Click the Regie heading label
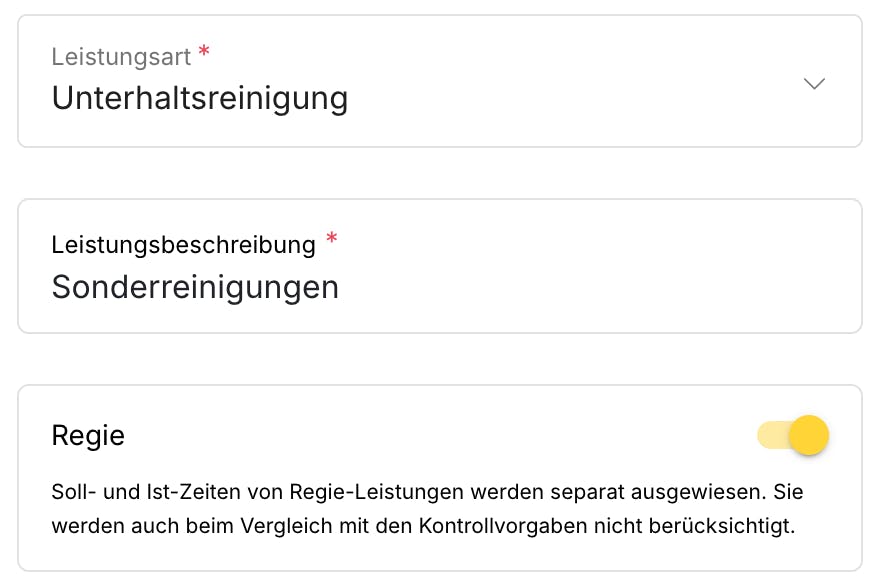 pyautogui.click(x=88, y=436)
